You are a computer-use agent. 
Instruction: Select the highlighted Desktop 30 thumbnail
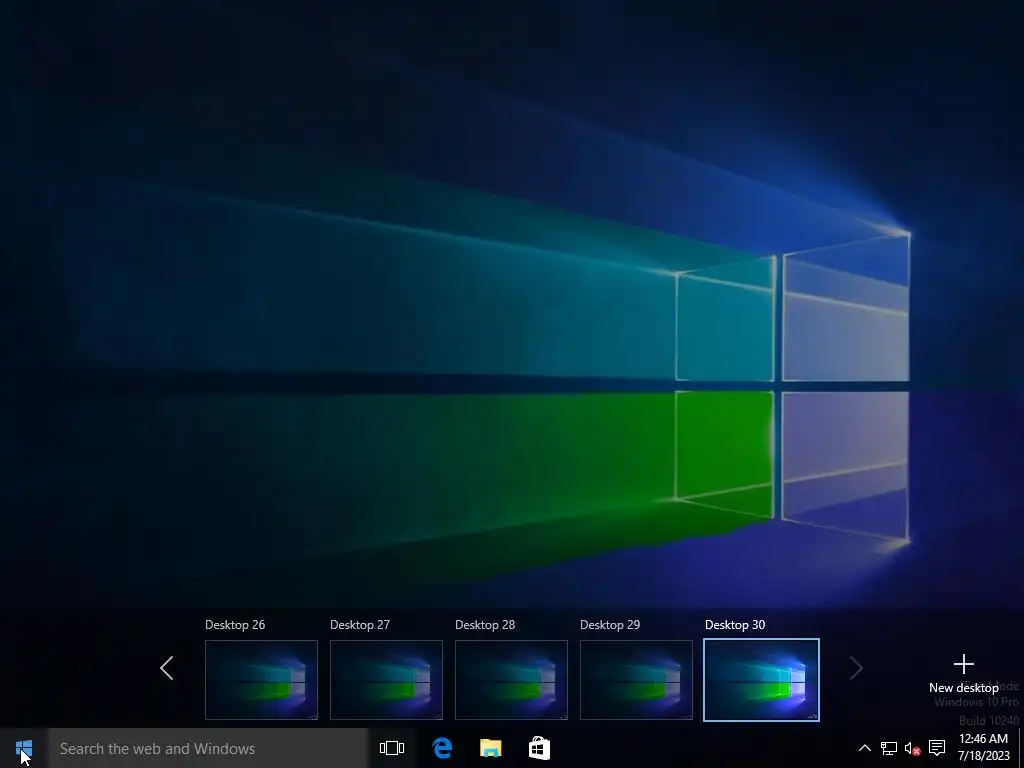coord(761,680)
